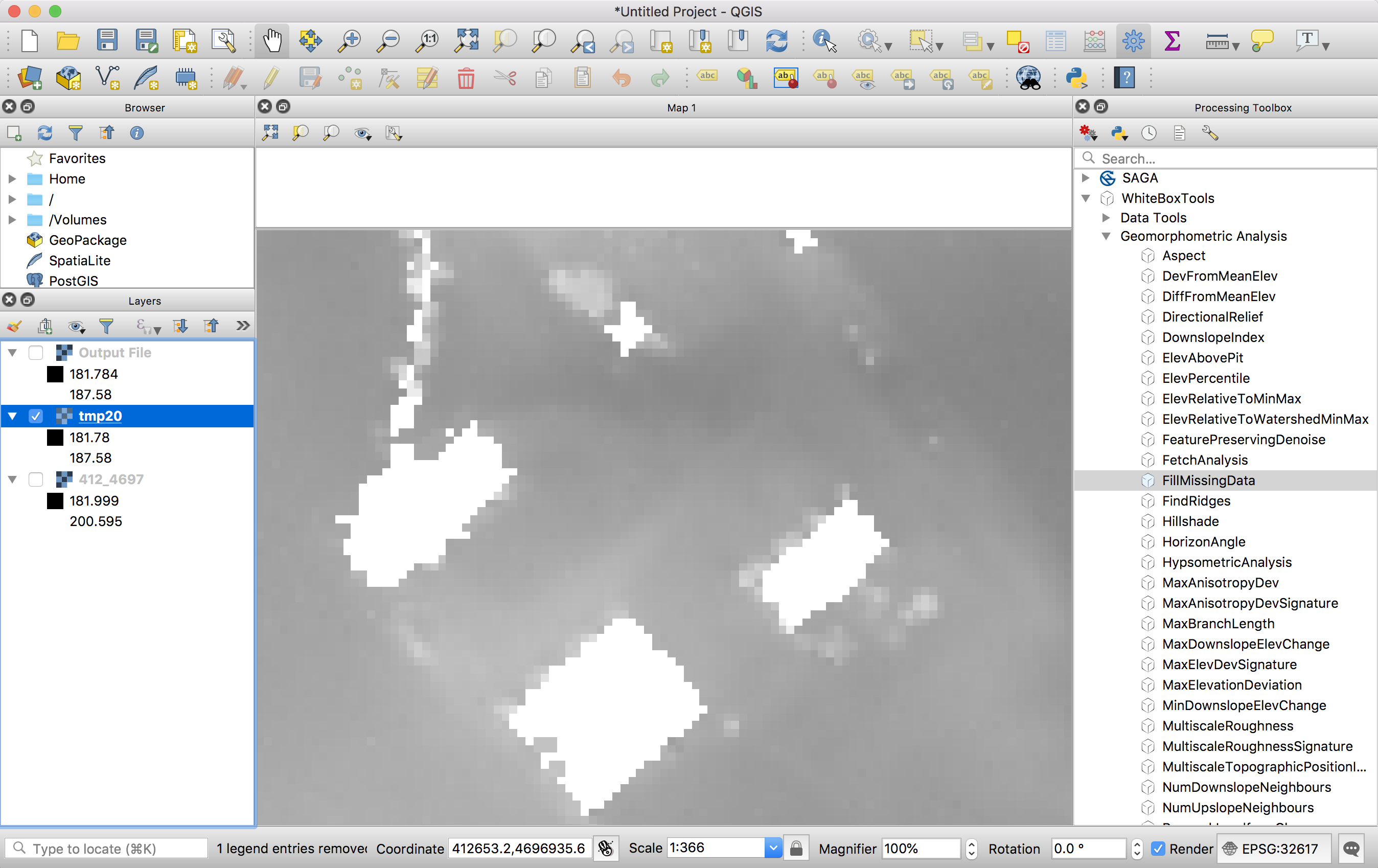Viewport: 1378px width, 868px height.
Task: Select FillMissingData algorithm
Action: (1208, 481)
